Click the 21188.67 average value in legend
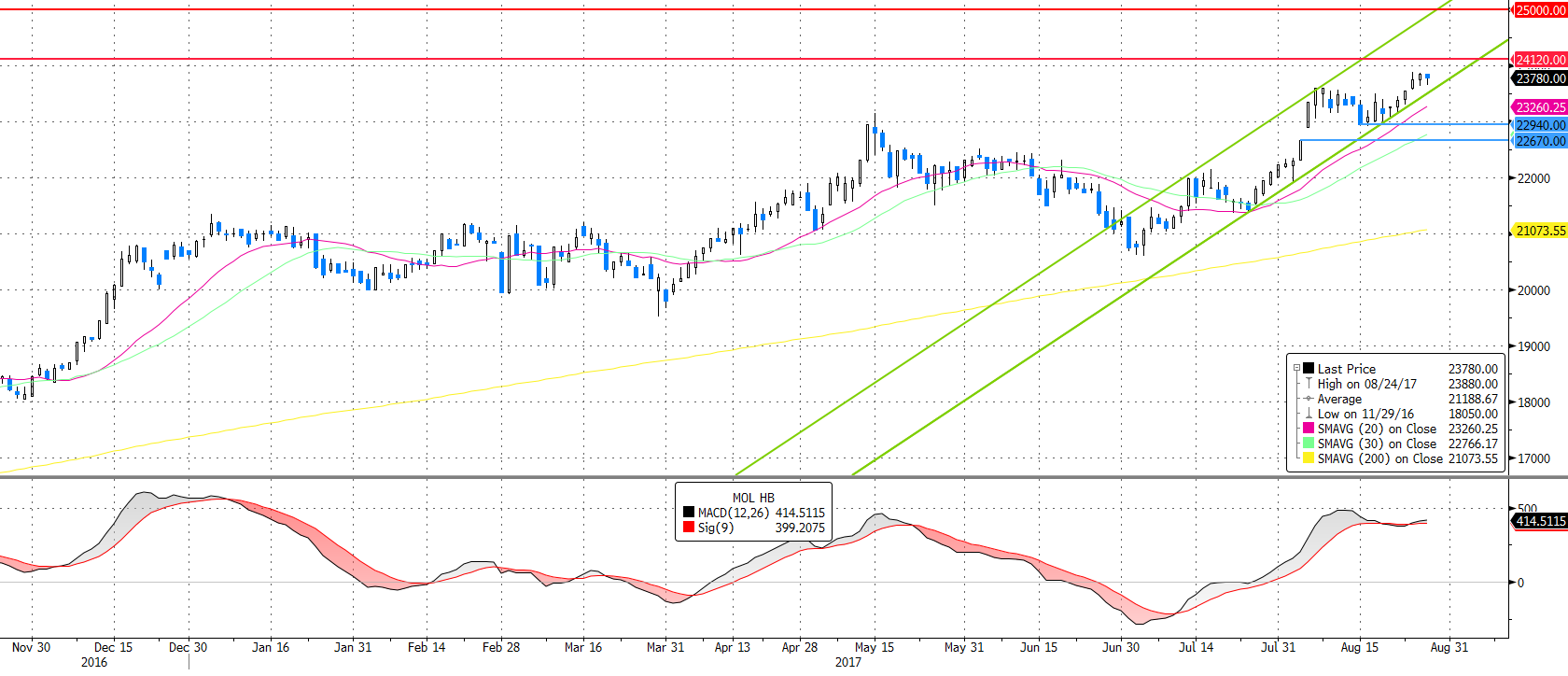Screen dimensions: 1568x676 tap(1473, 399)
